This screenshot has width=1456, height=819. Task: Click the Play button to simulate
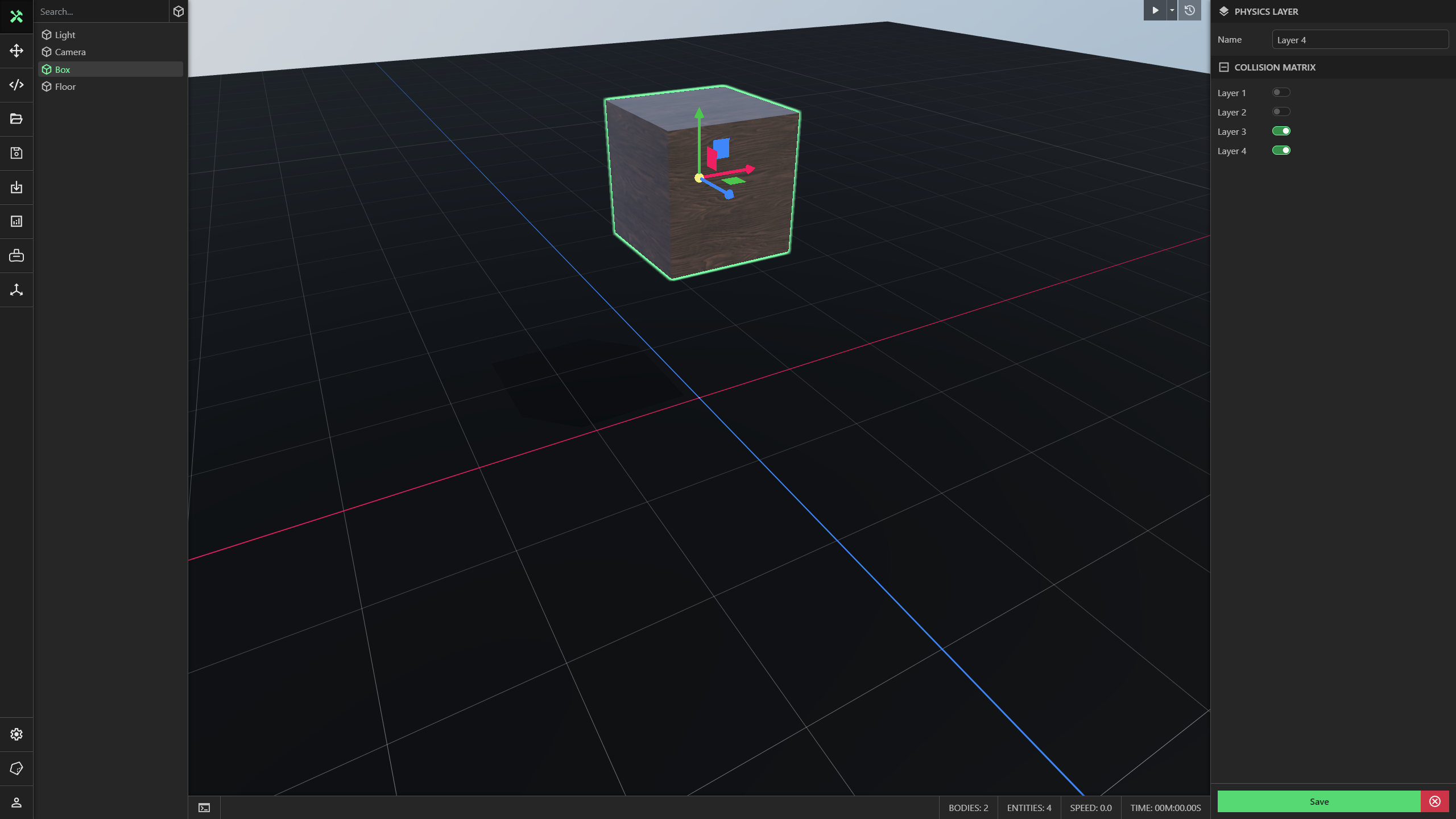pyautogui.click(x=1155, y=10)
